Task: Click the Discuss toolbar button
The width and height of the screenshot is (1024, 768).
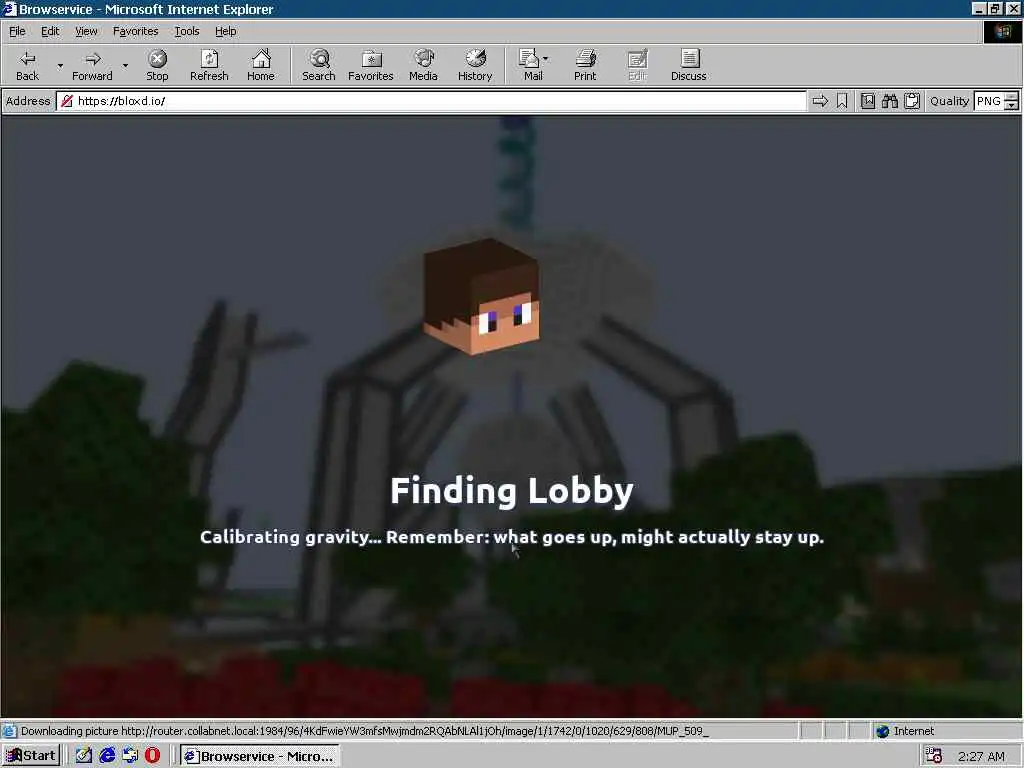Action: click(688, 65)
